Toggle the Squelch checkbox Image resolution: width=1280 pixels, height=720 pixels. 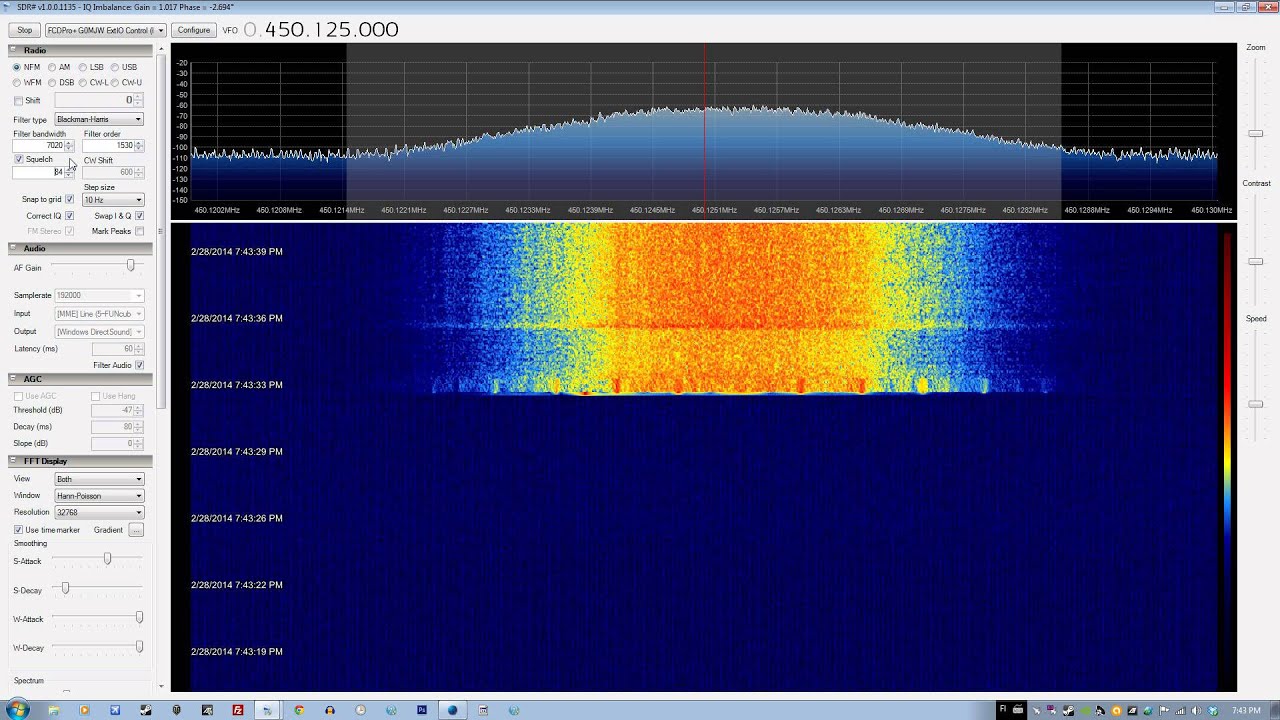(x=19, y=159)
